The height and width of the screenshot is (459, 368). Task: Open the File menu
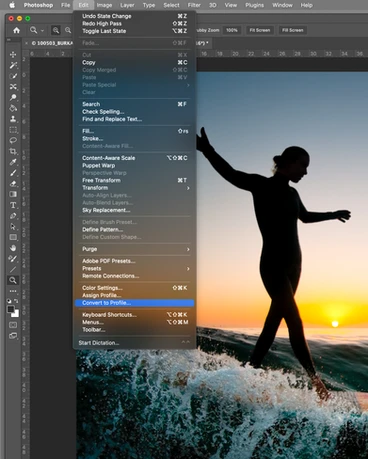click(x=66, y=5)
